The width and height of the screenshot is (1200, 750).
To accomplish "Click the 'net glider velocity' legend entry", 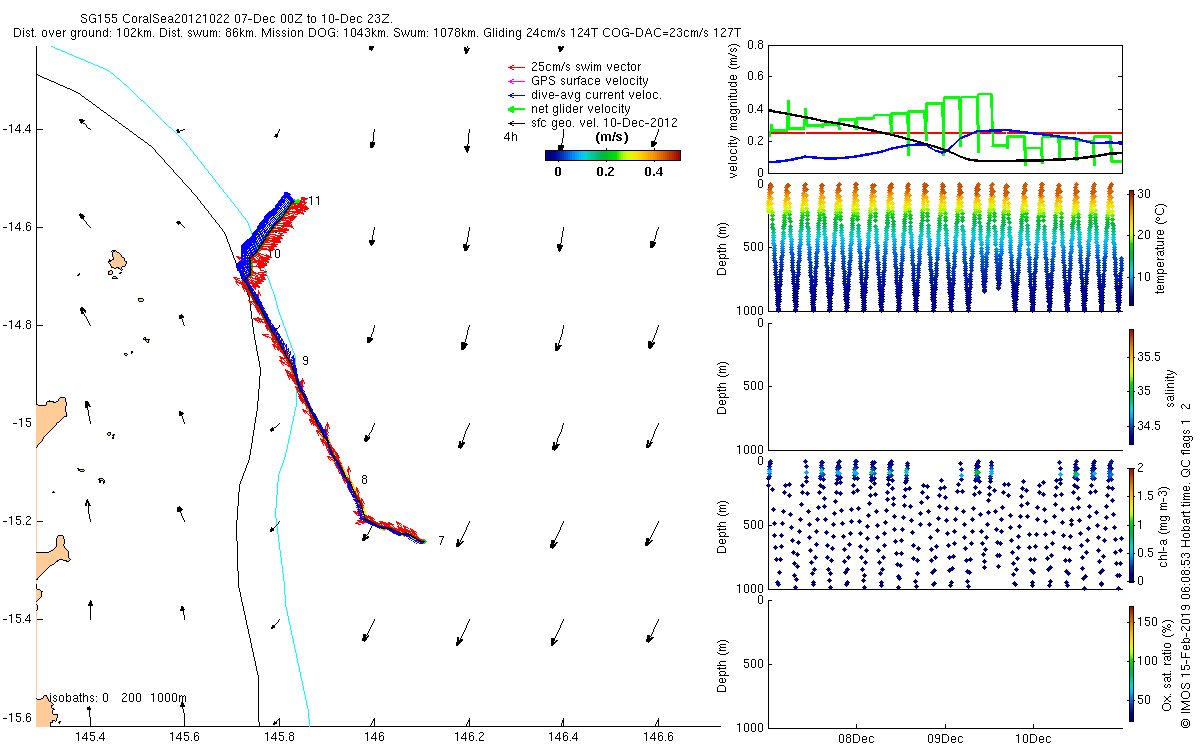I will 570,108.
